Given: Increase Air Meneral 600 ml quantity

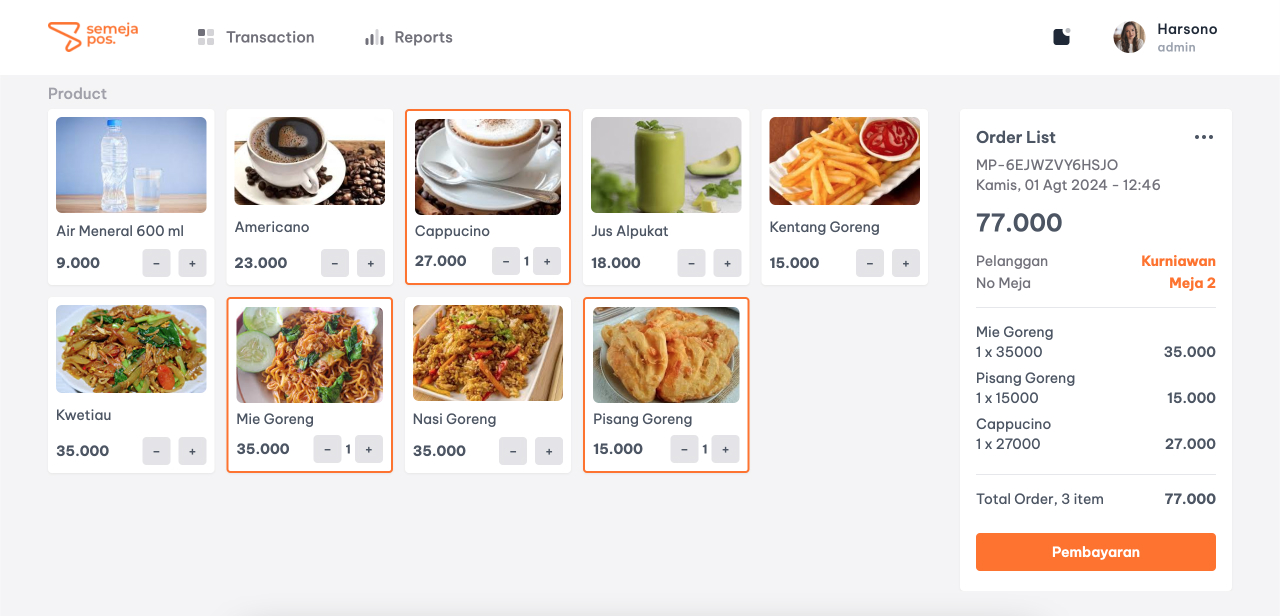Looking at the screenshot, I should 192,263.
